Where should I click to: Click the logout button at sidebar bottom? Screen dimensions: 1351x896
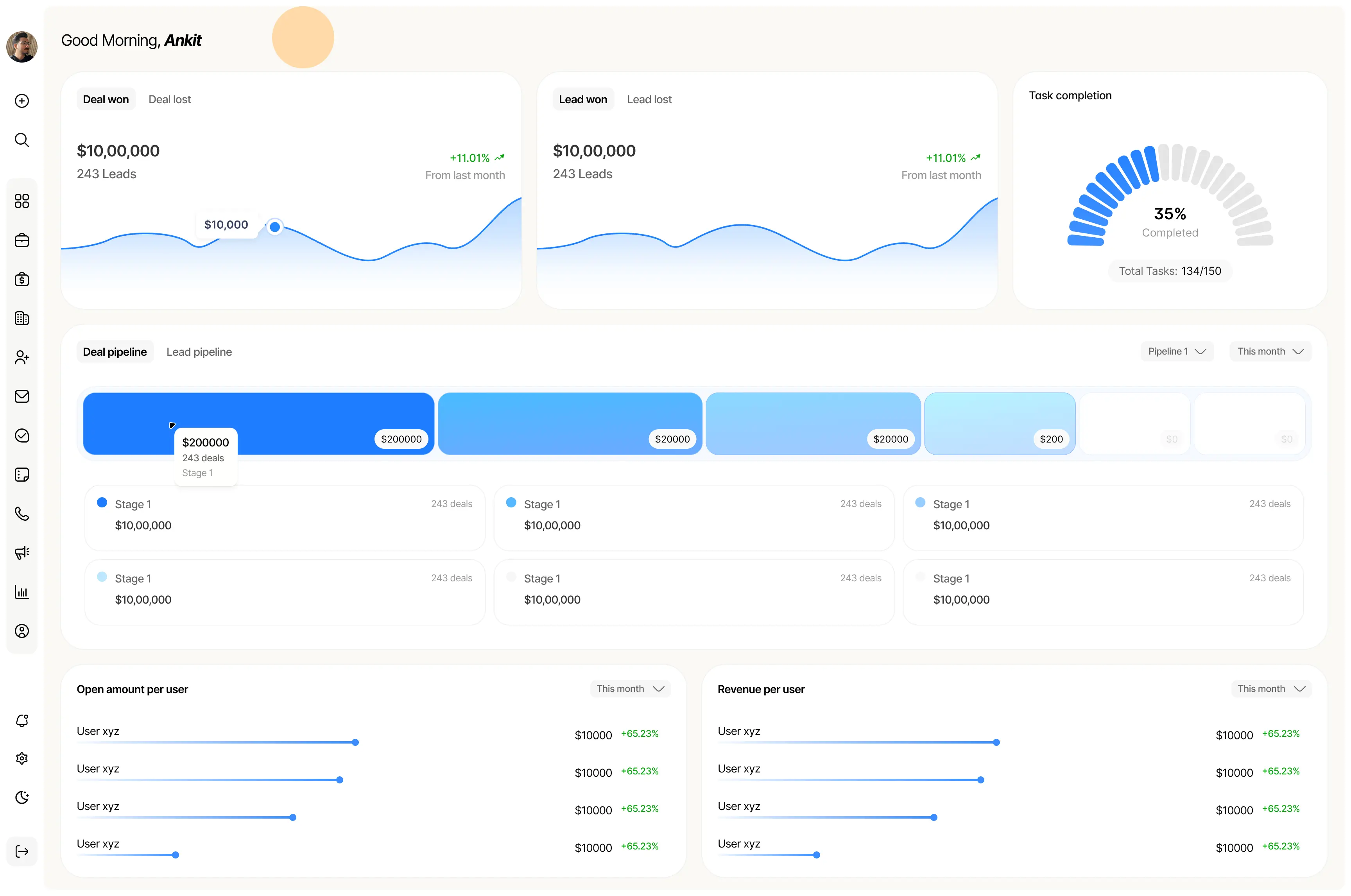tap(22, 851)
